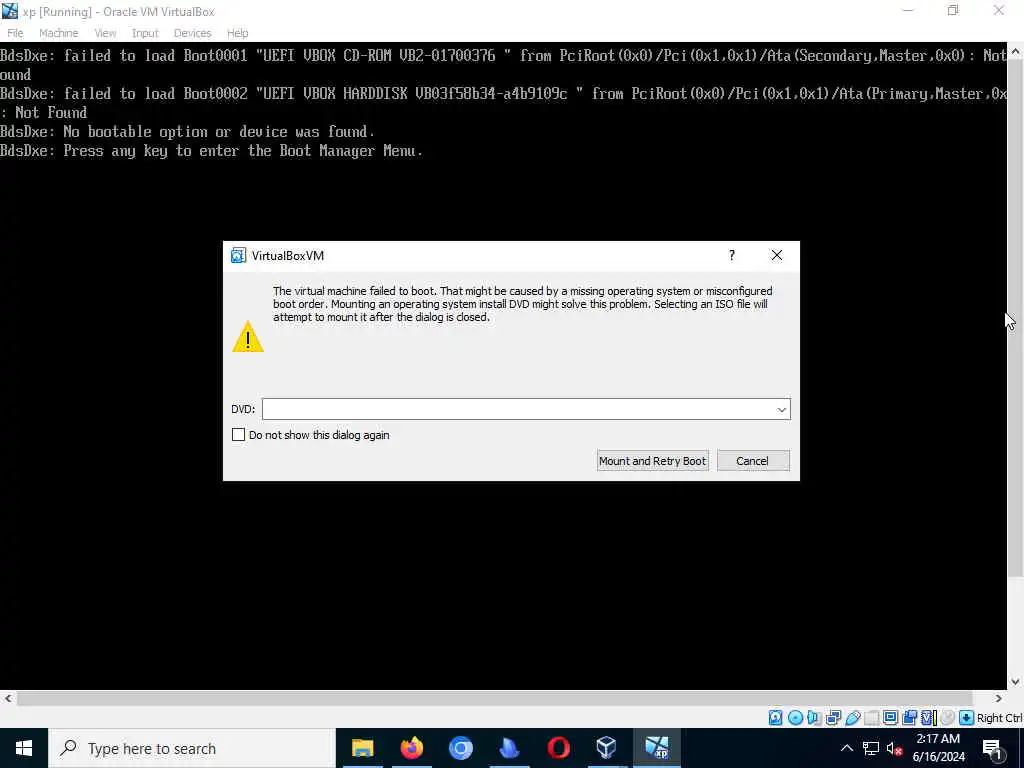Open the Help menu

coord(237,33)
